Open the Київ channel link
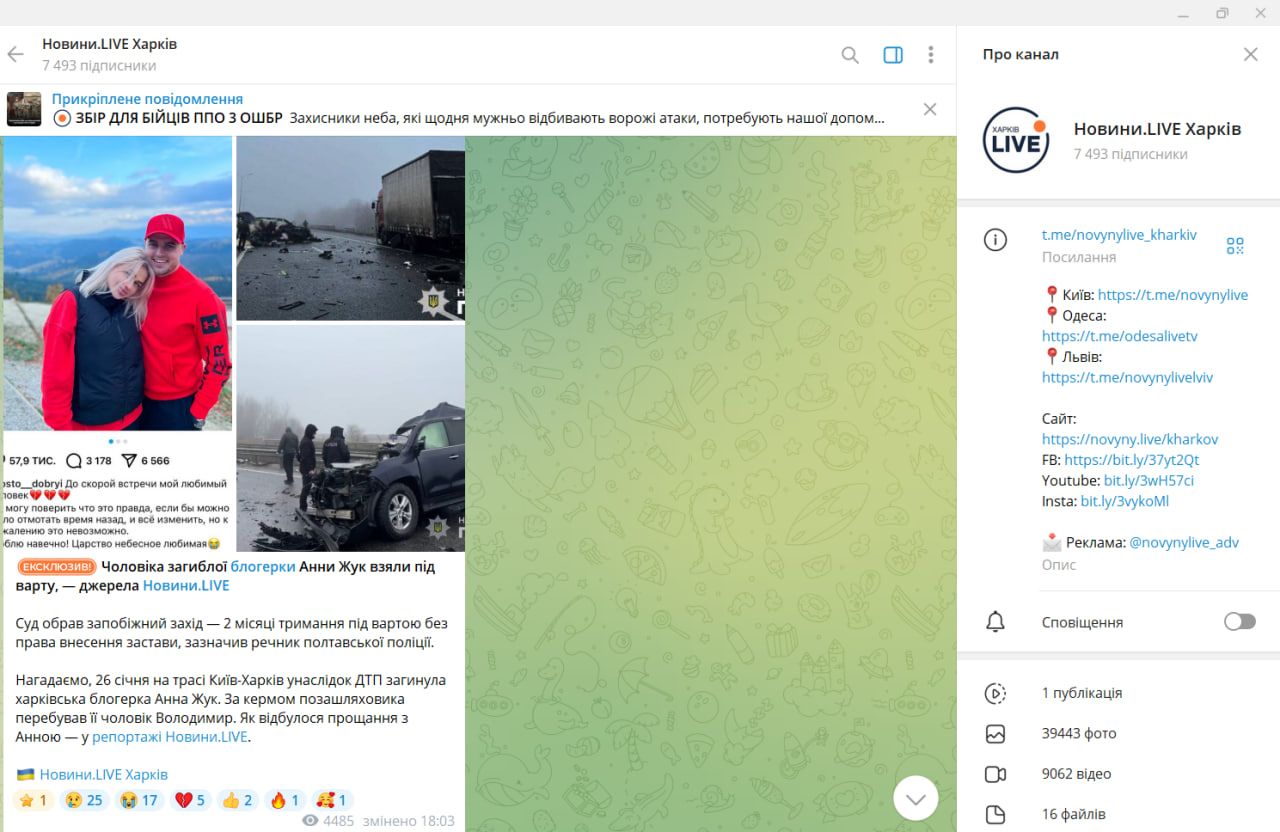Image resolution: width=1280 pixels, height=832 pixels. click(x=1172, y=295)
